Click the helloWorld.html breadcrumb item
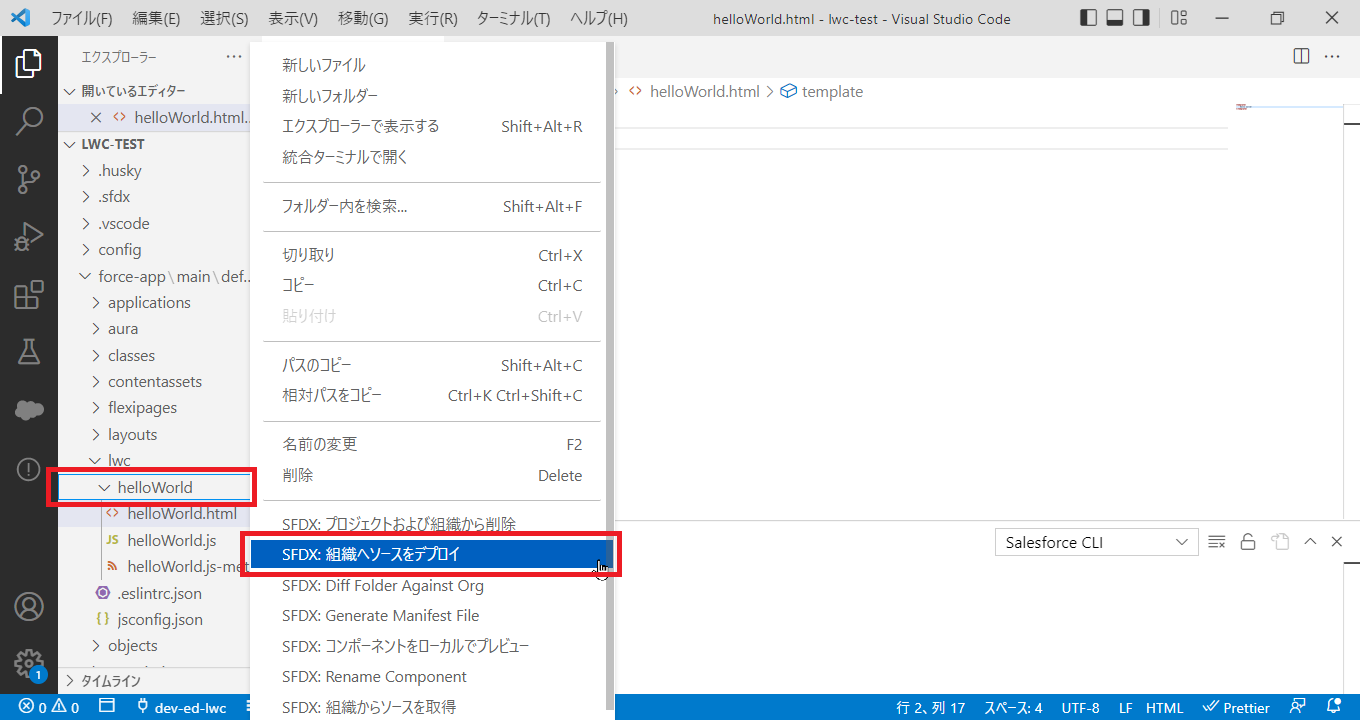The image size is (1360, 720). coord(694,91)
